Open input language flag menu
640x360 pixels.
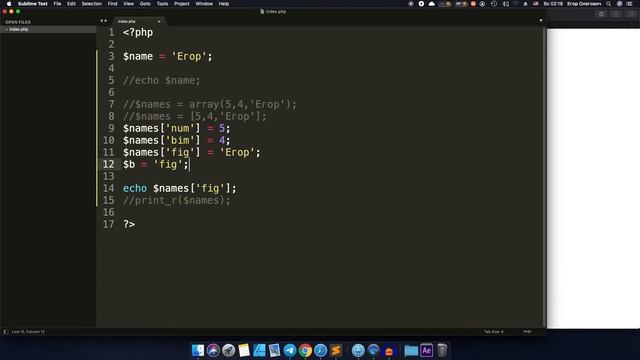(x=536, y=4)
